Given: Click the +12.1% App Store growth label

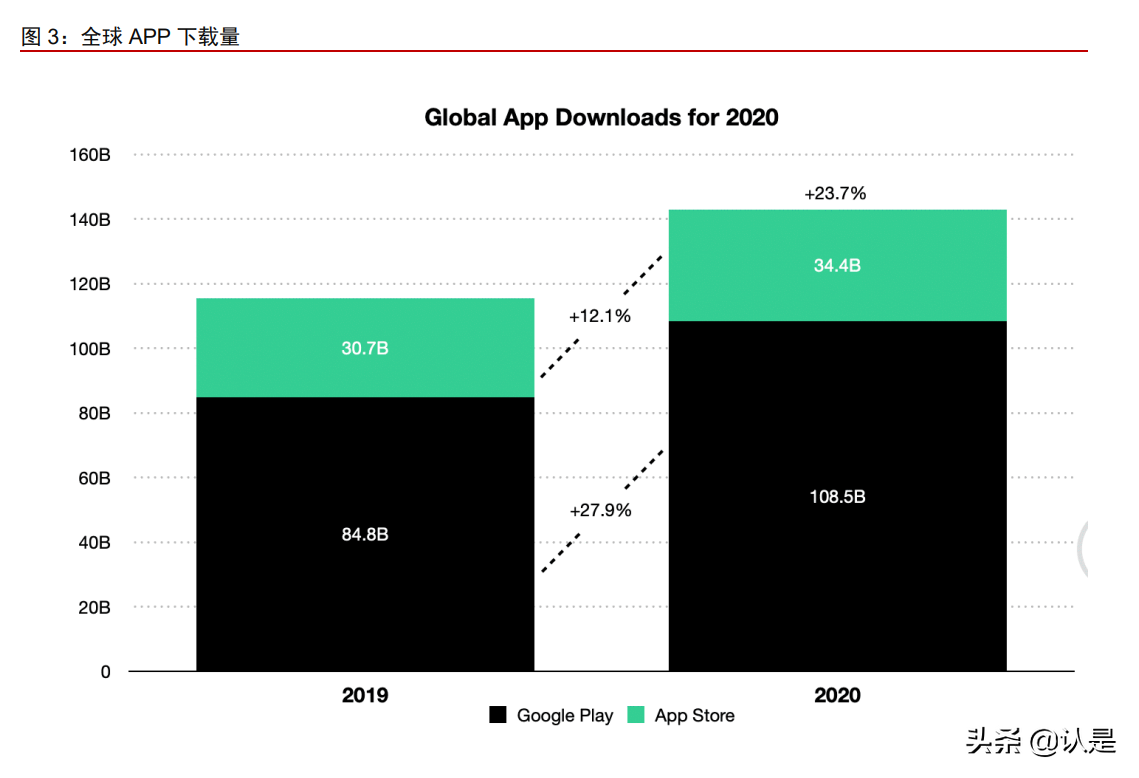Looking at the screenshot, I should click(600, 316).
